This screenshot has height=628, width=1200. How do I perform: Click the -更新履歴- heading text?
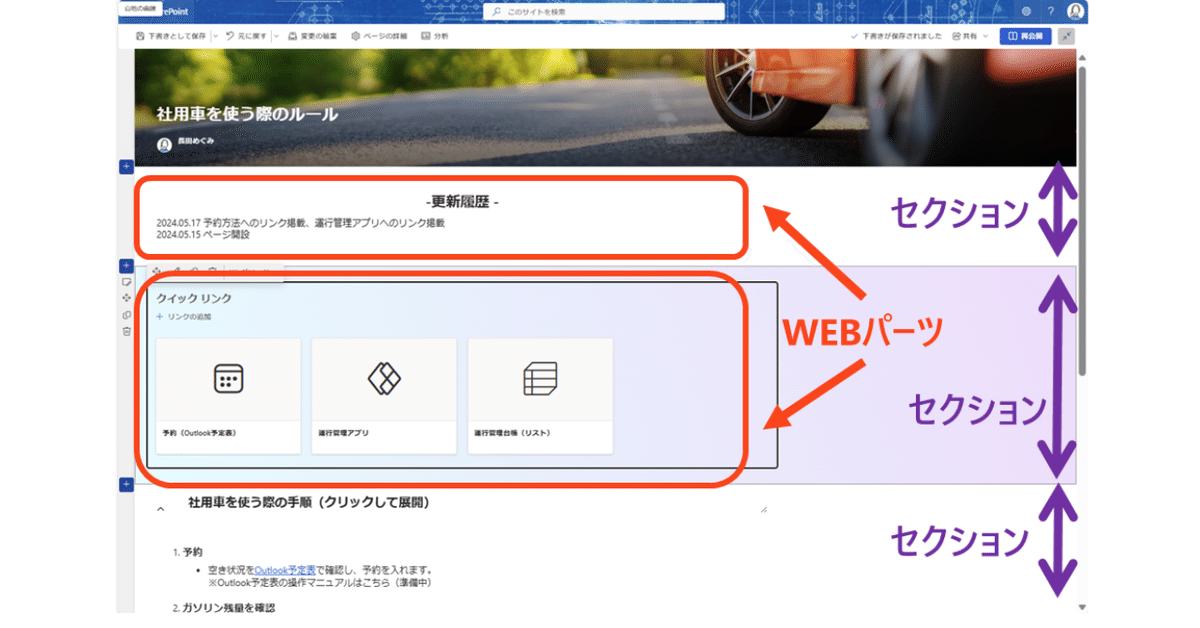pyautogui.click(x=462, y=202)
